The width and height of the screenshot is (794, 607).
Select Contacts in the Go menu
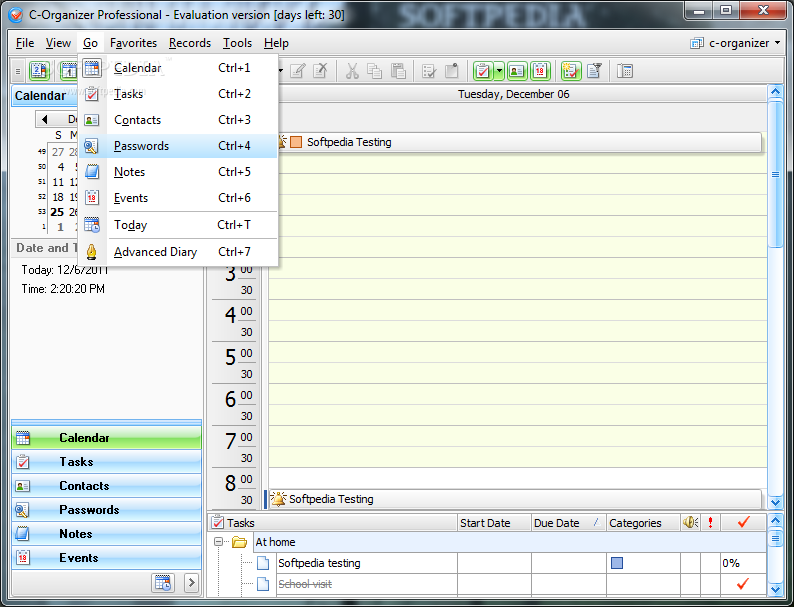[x=178, y=120]
